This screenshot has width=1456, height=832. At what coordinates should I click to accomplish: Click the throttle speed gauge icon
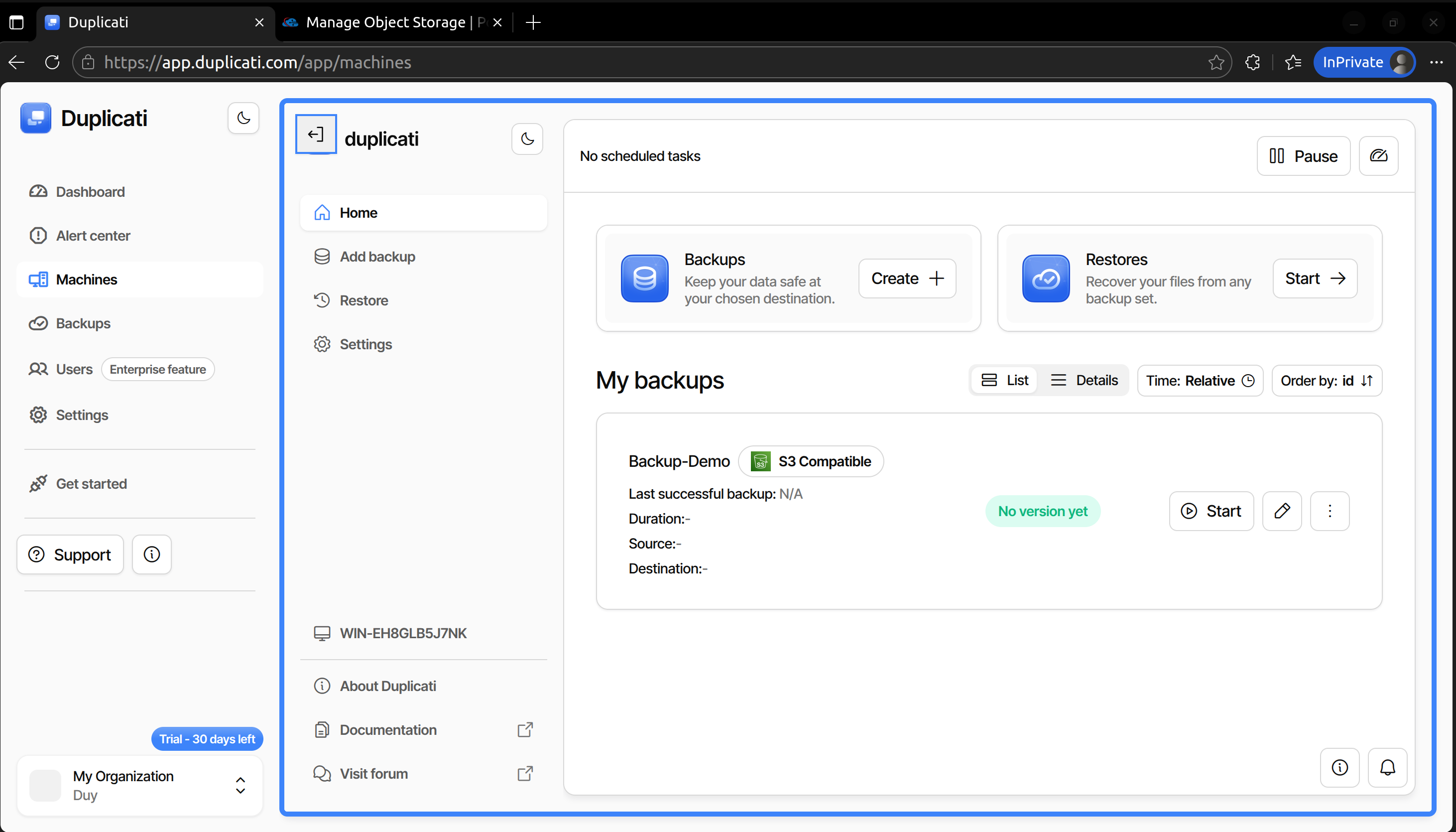[1378, 155]
